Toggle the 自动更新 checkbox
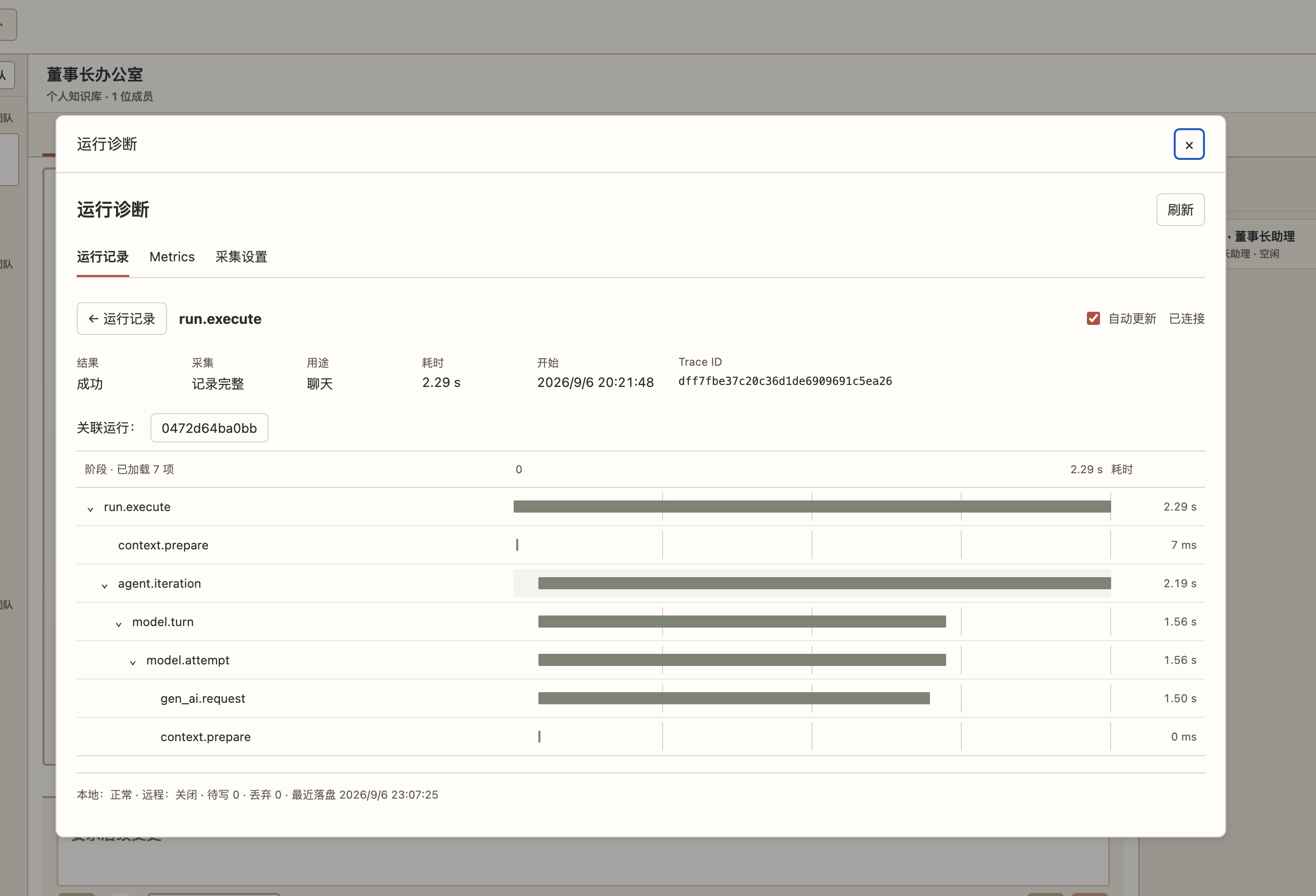 click(1093, 319)
